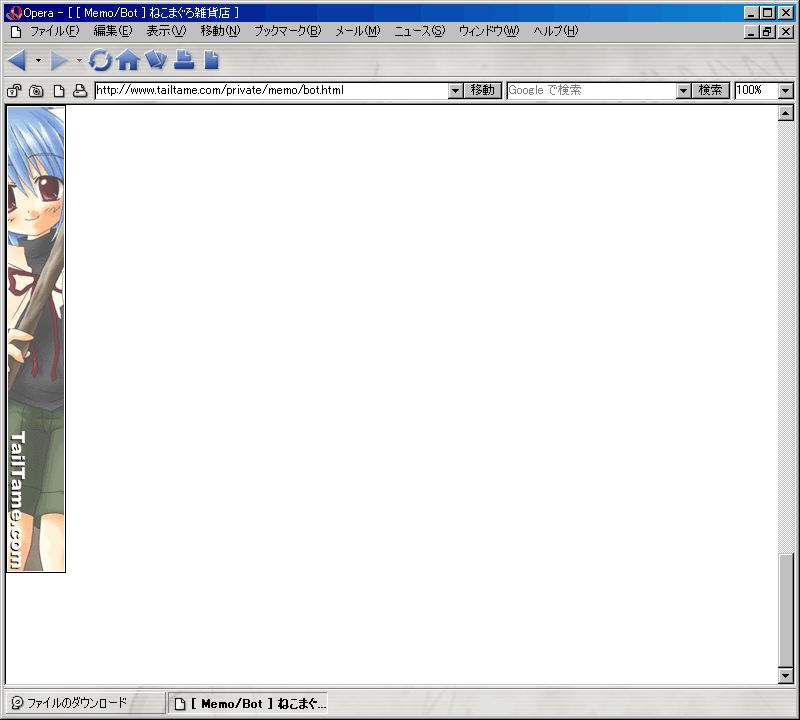Open the ブックマーク(B) menu
This screenshot has height=720, width=800.
point(288,31)
